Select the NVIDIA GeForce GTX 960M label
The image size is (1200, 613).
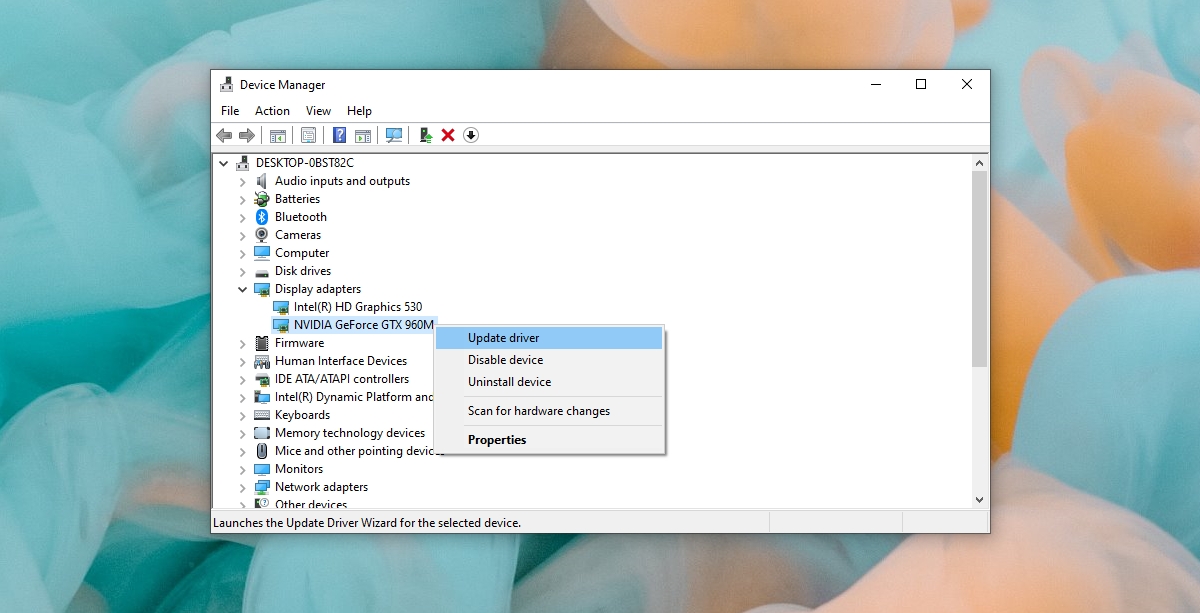pos(364,325)
